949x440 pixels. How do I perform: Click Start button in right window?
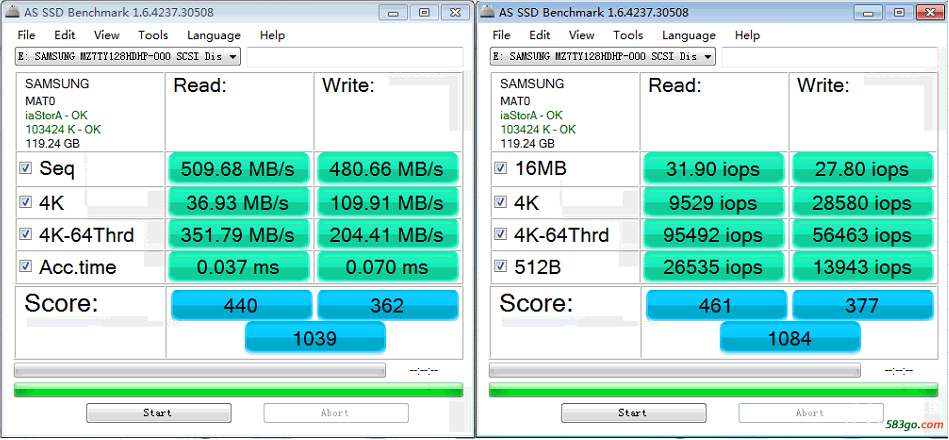click(634, 413)
